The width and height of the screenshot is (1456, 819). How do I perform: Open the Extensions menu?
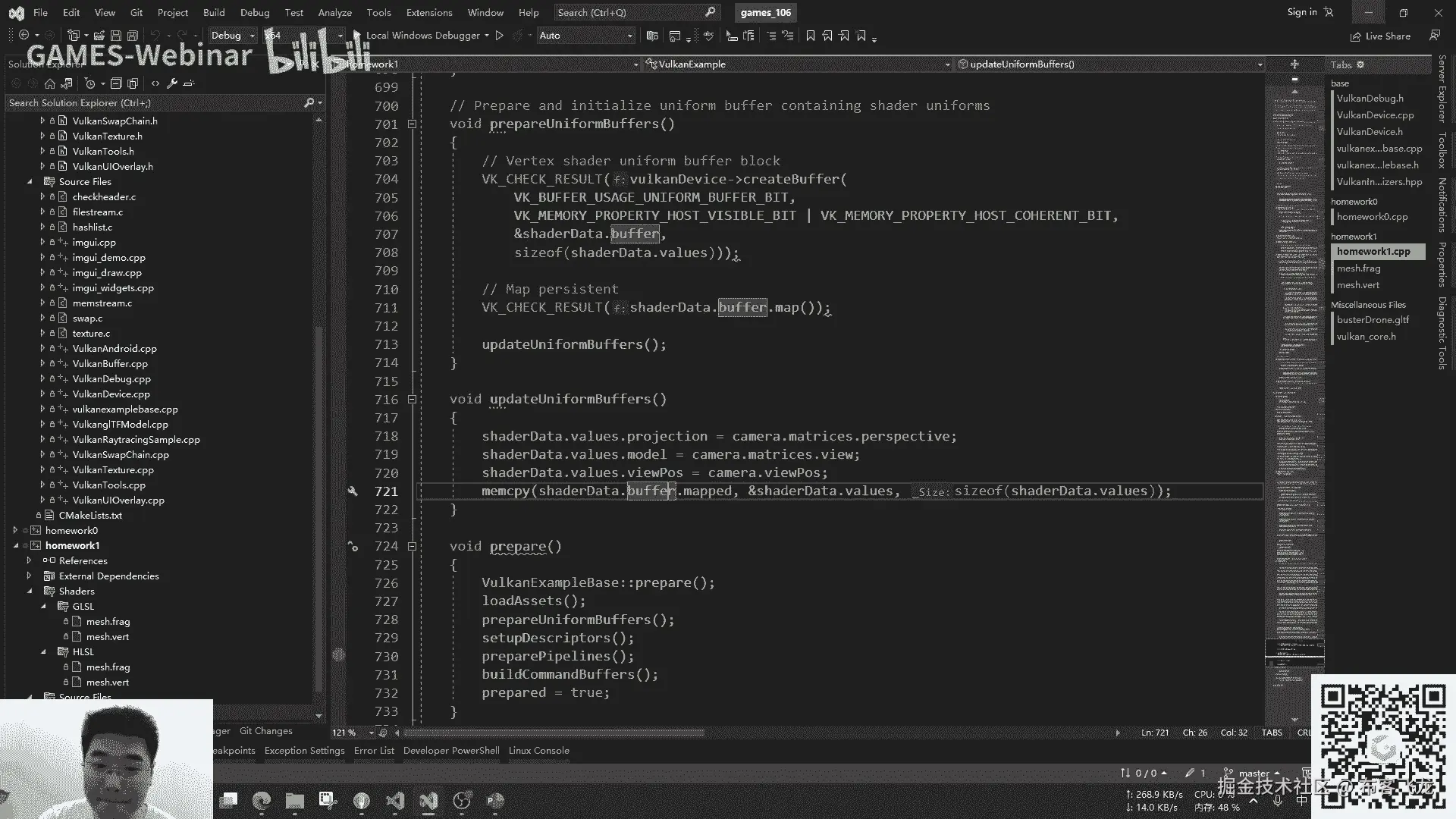pos(428,12)
